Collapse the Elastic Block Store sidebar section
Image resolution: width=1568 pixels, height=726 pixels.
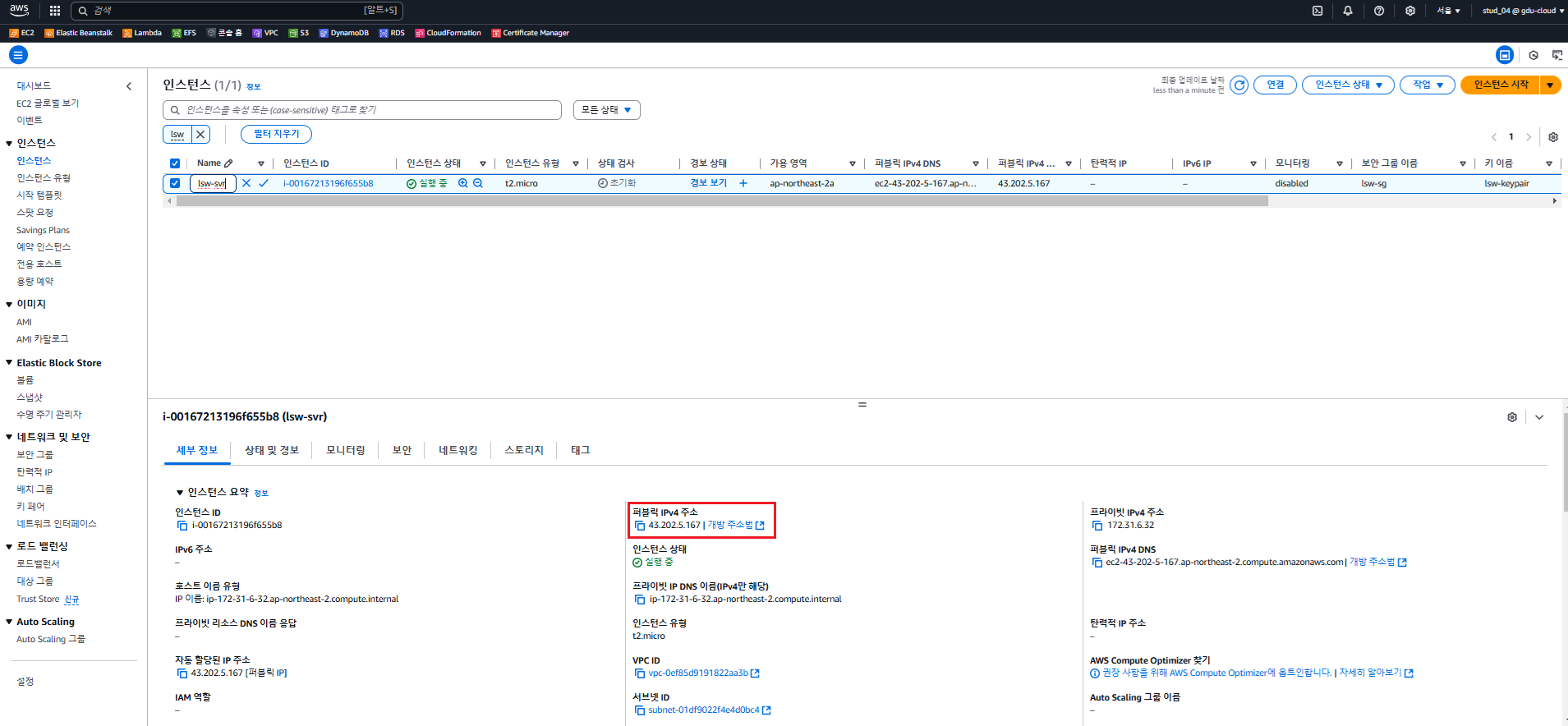click(x=9, y=363)
